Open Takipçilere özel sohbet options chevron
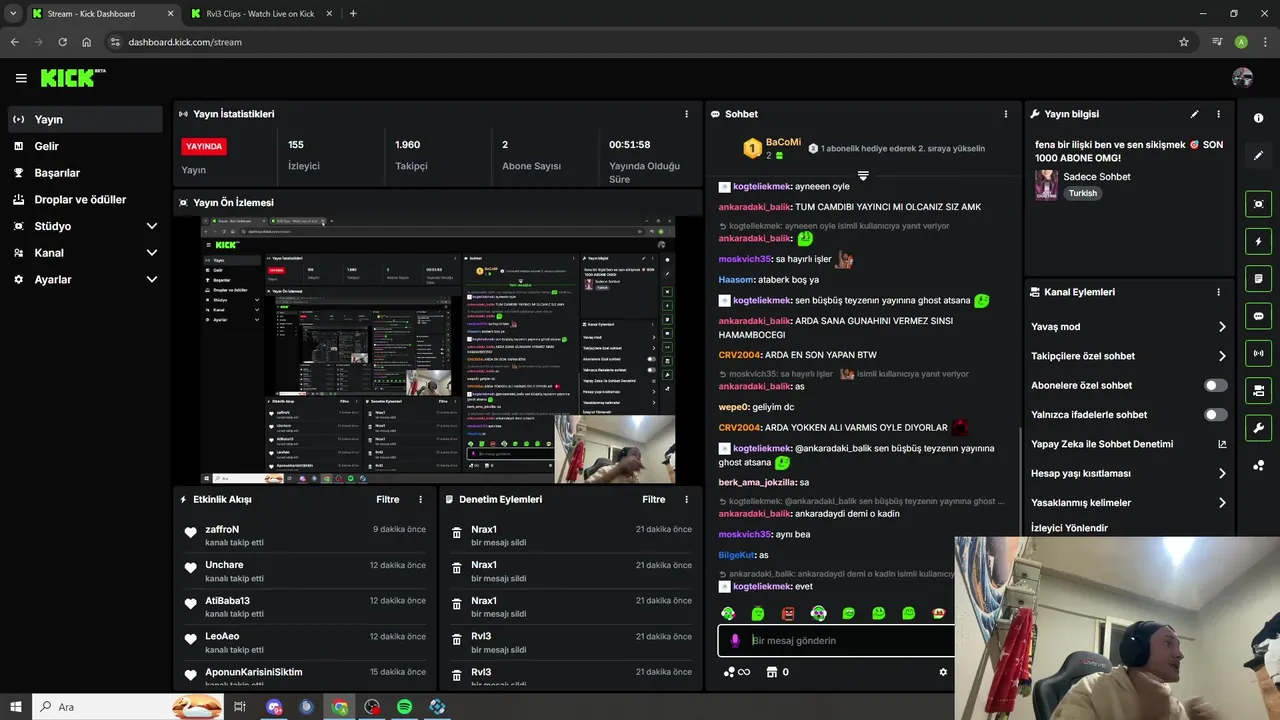Viewport: 1280px width, 720px height. [x=1221, y=356]
